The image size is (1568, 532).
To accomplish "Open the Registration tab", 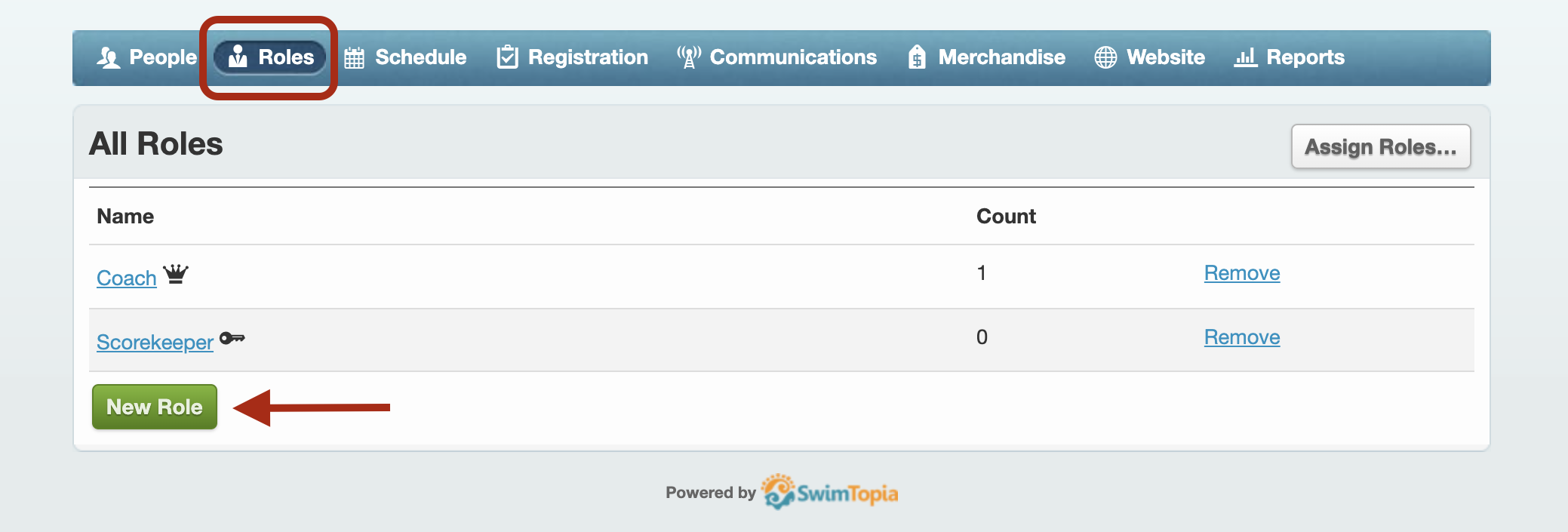I will (x=573, y=57).
